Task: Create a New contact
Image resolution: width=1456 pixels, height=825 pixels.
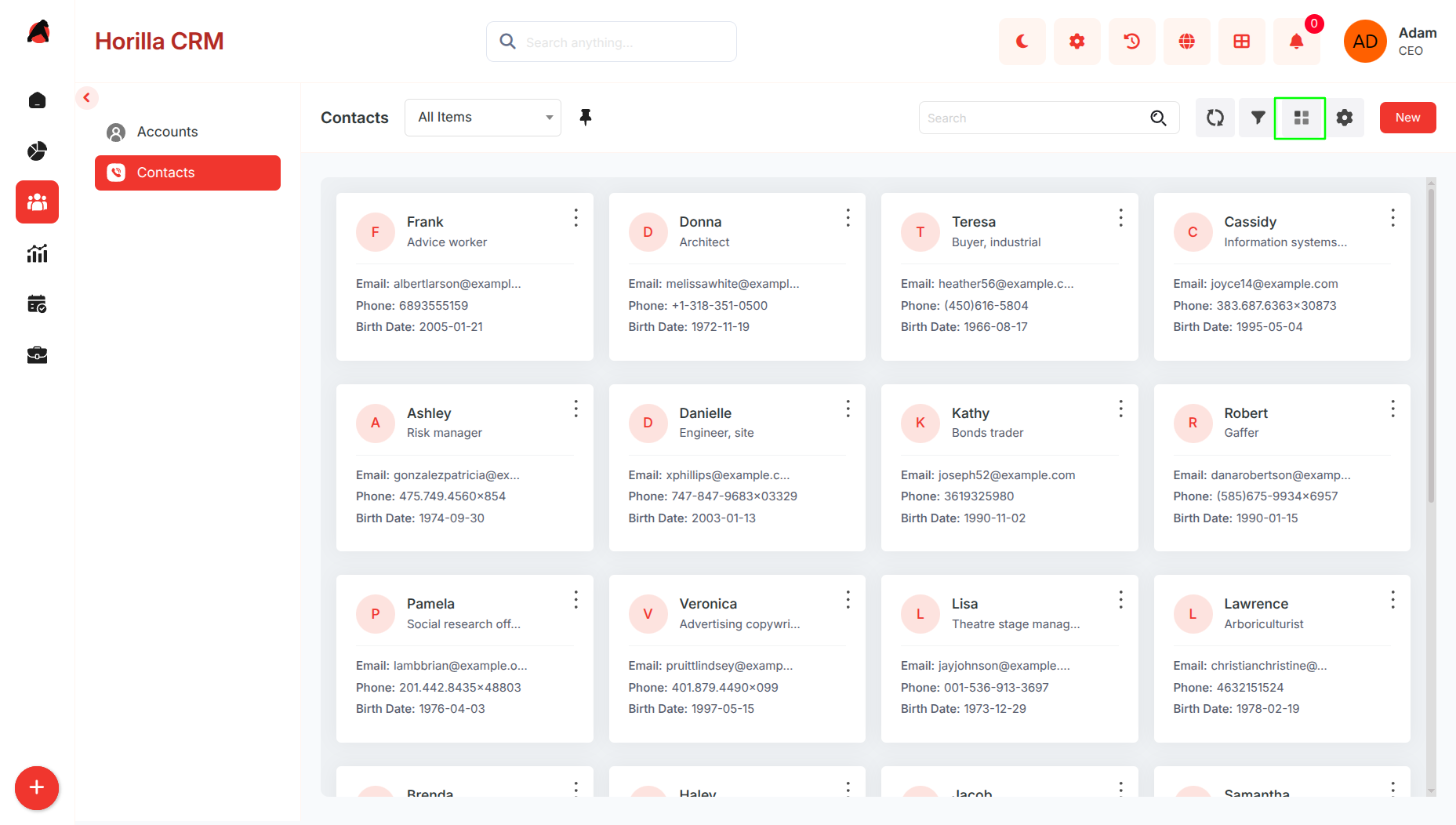Action: pyautogui.click(x=1408, y=118)
